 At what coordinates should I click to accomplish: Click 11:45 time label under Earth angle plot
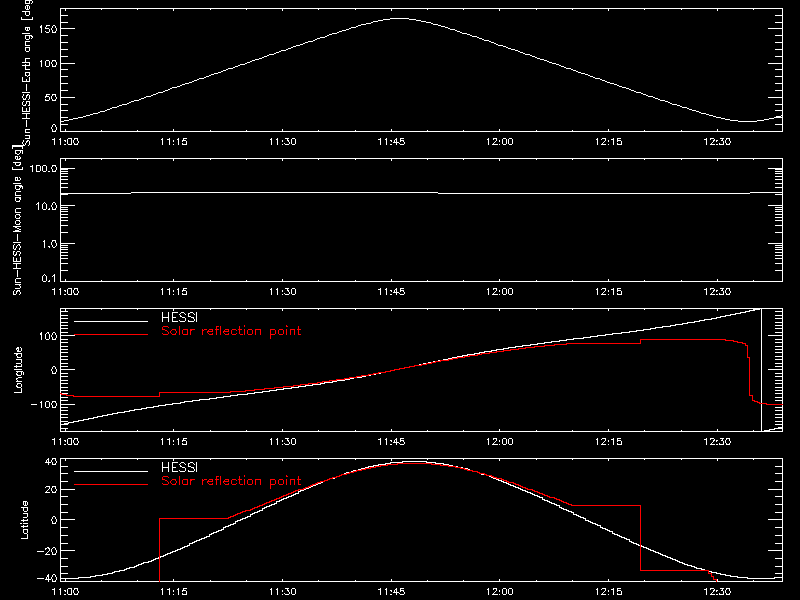[391, 141]
